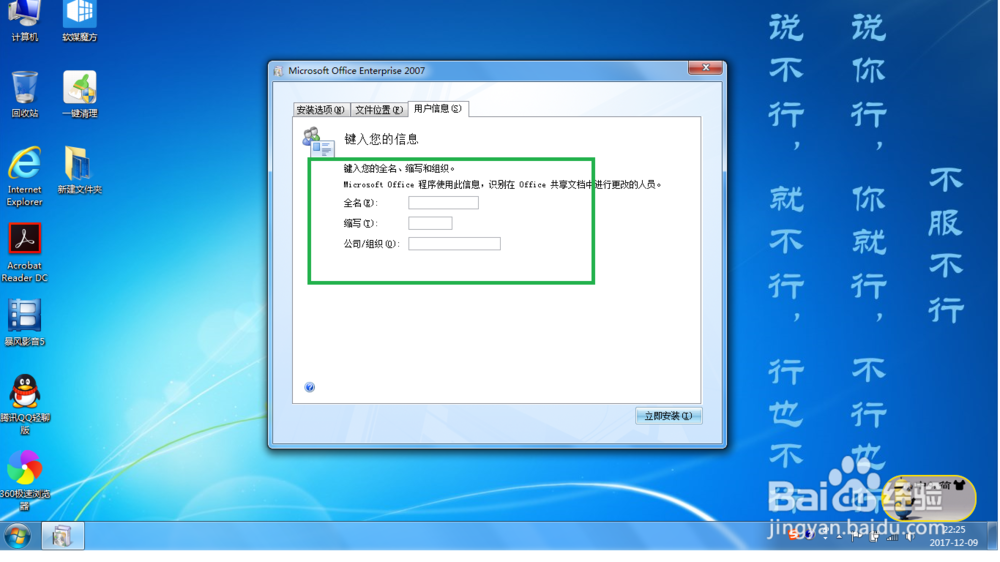Screen dimensions: 1000x562
Task: Click the Office setup taskbar button
Action: [62, 536]
